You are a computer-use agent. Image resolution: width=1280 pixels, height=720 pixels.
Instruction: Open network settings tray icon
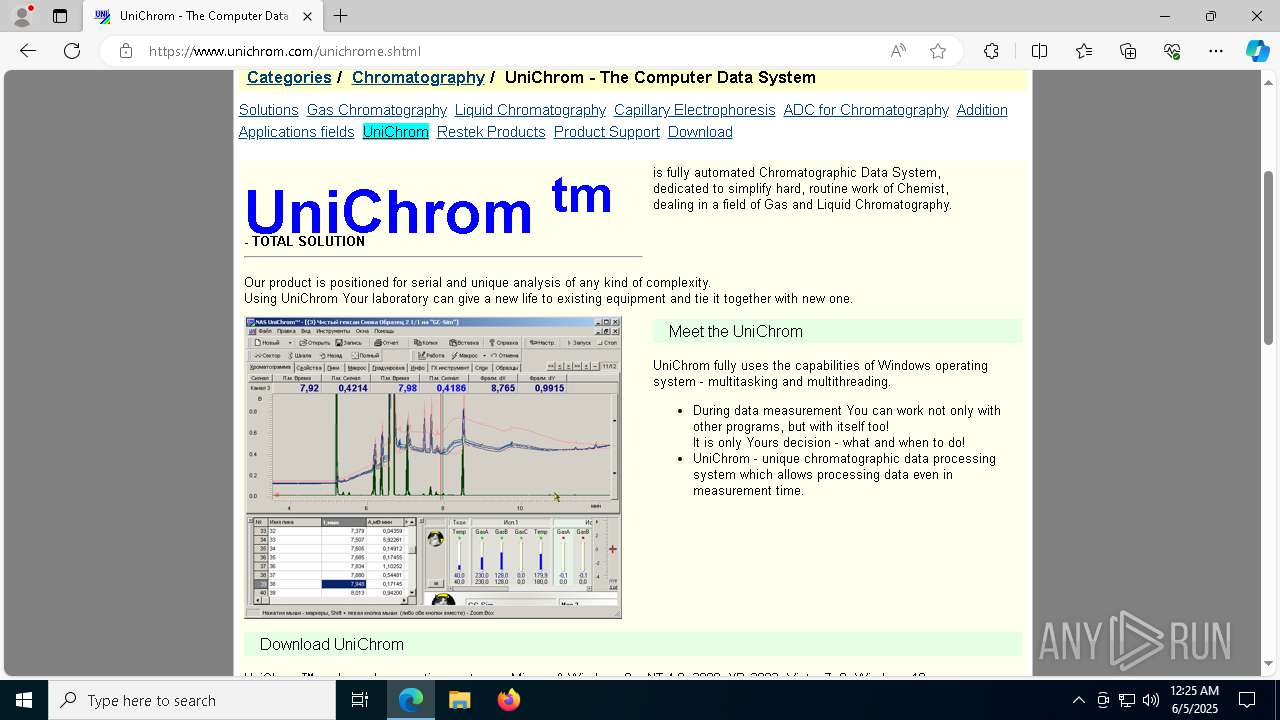pyautogui.click(x=1127, y=700)
